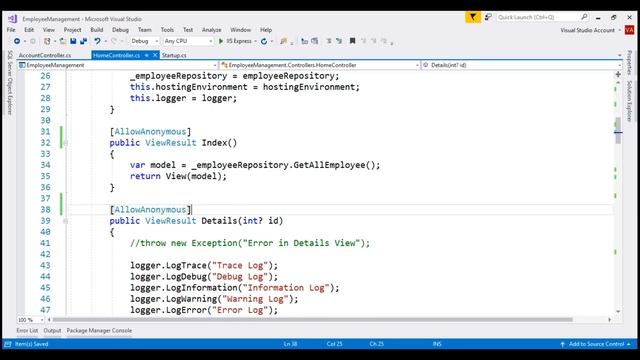Image resolution: width=640 pixels, height=360 pixels.
Task: Click the Uncomment Selection icon
Action: tap(339, 41)
